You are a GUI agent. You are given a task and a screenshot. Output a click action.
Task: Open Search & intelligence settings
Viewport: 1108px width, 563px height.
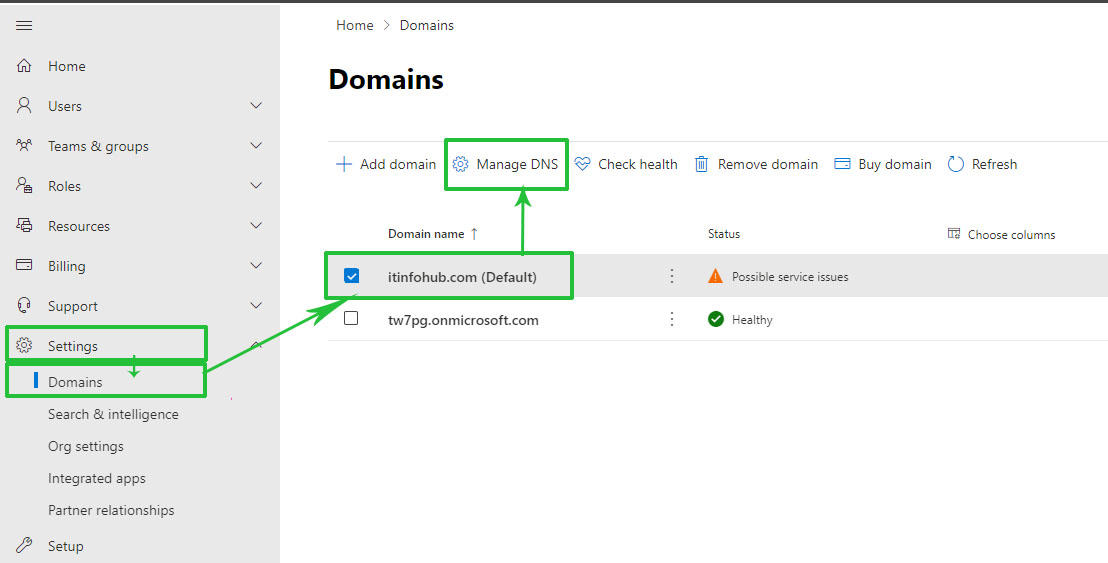pyautogui.click(x=113, y=414)
